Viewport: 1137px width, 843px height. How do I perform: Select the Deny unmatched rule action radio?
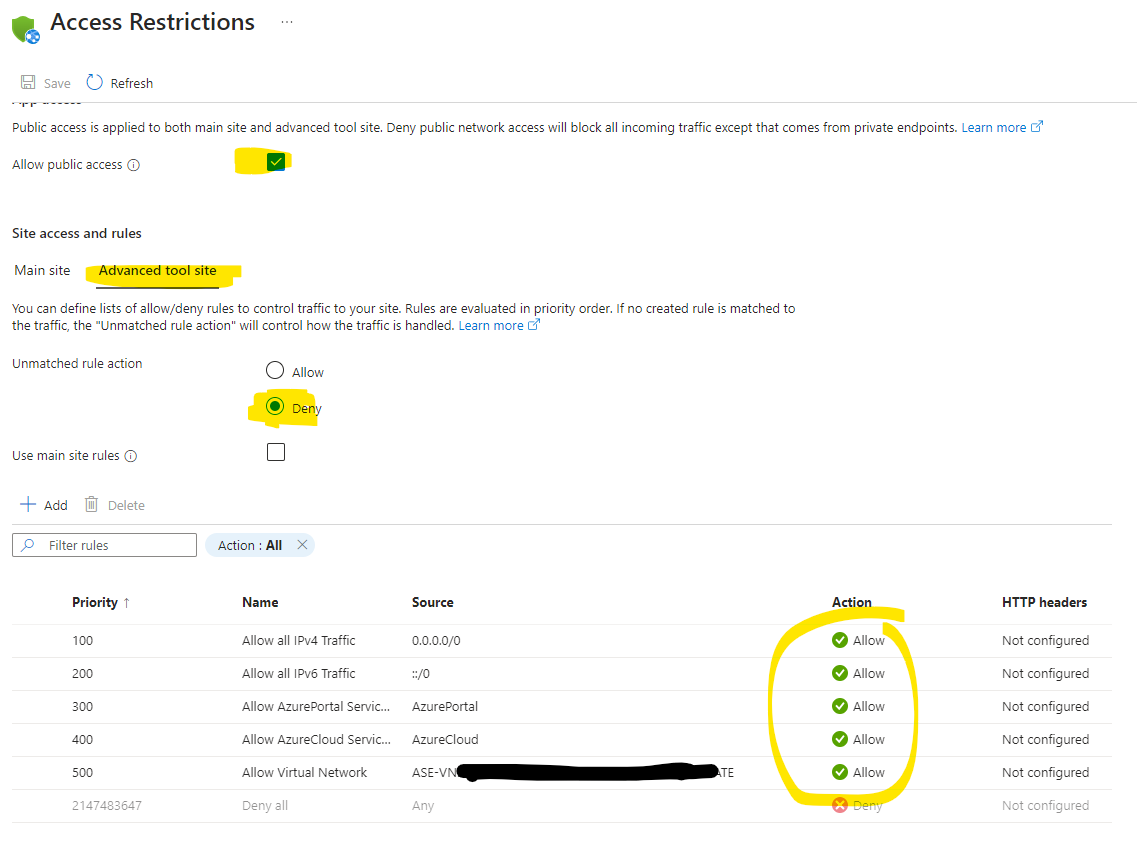275,406
